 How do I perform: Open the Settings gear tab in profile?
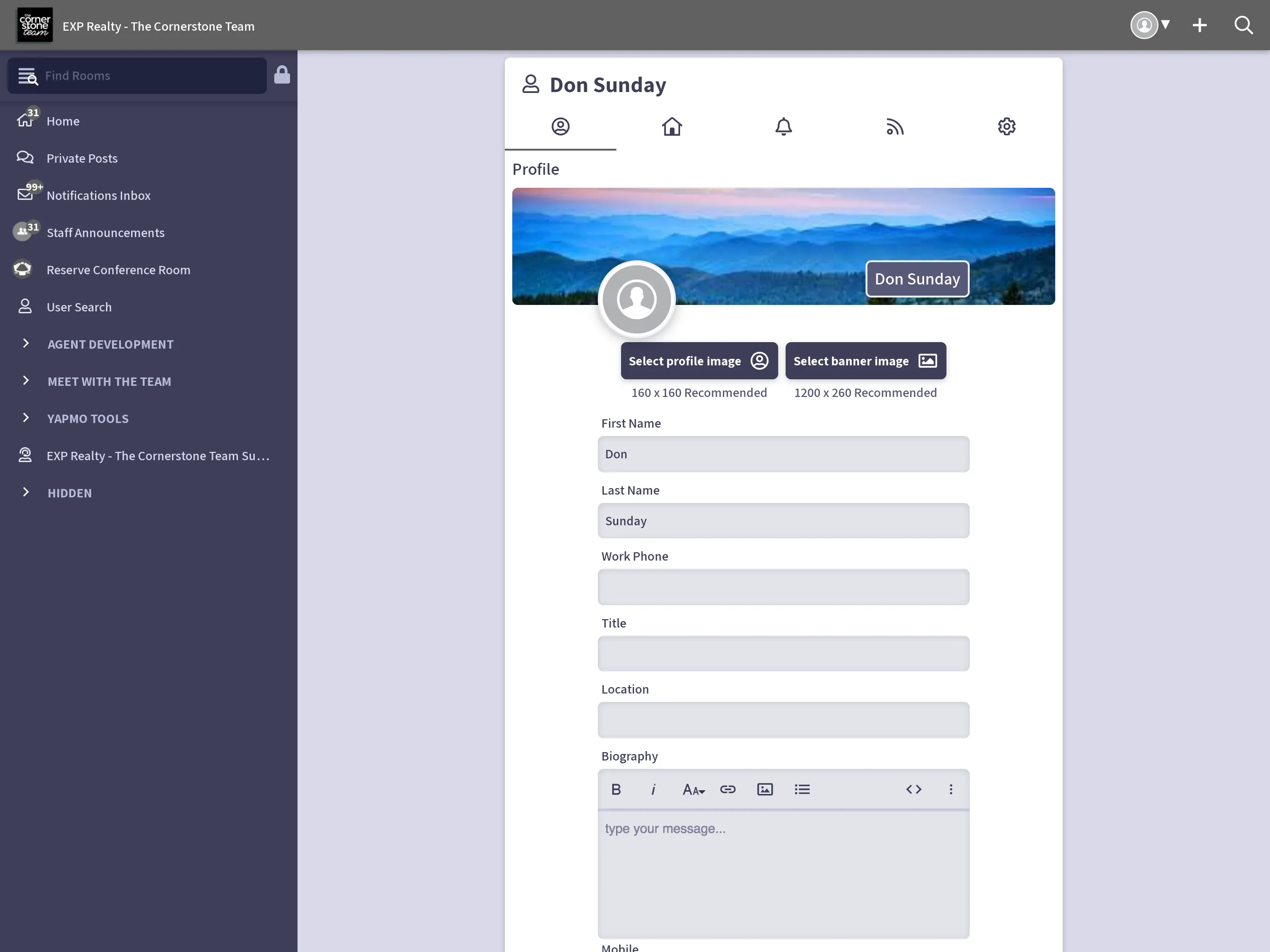click(x=1006, y=126)
